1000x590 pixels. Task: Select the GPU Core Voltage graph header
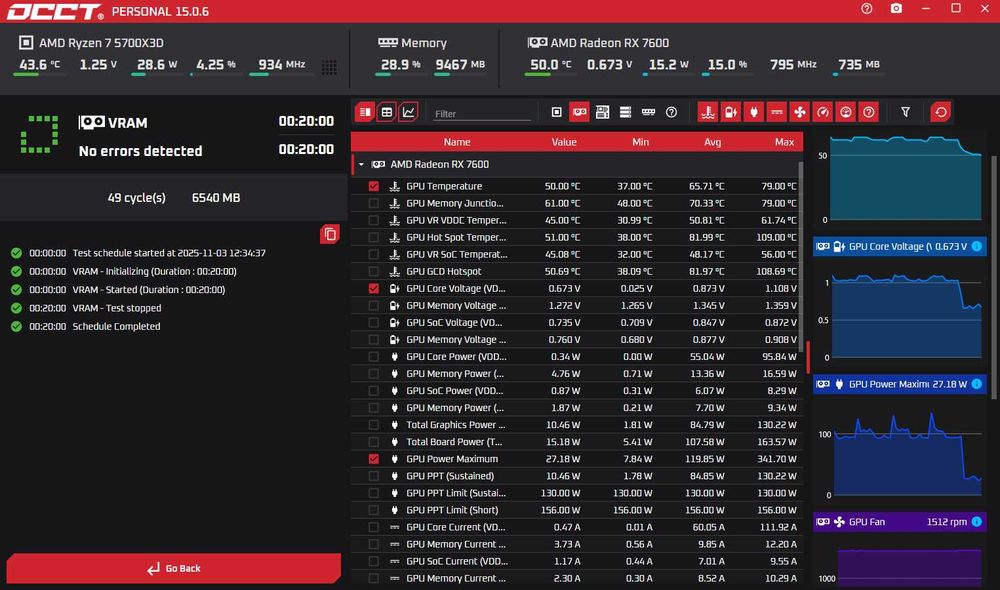899,246
